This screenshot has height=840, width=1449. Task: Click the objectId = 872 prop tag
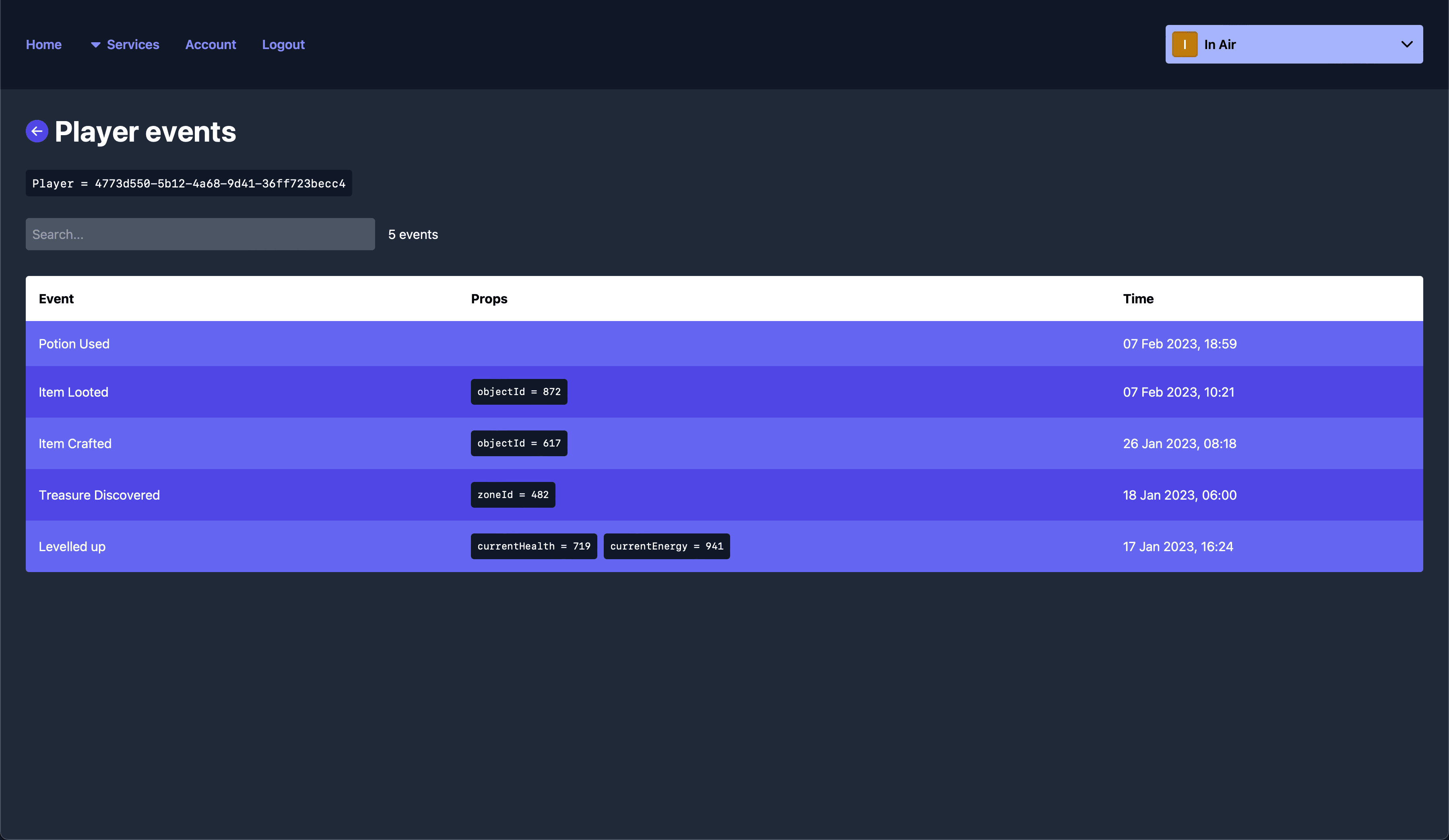[519, 392]
